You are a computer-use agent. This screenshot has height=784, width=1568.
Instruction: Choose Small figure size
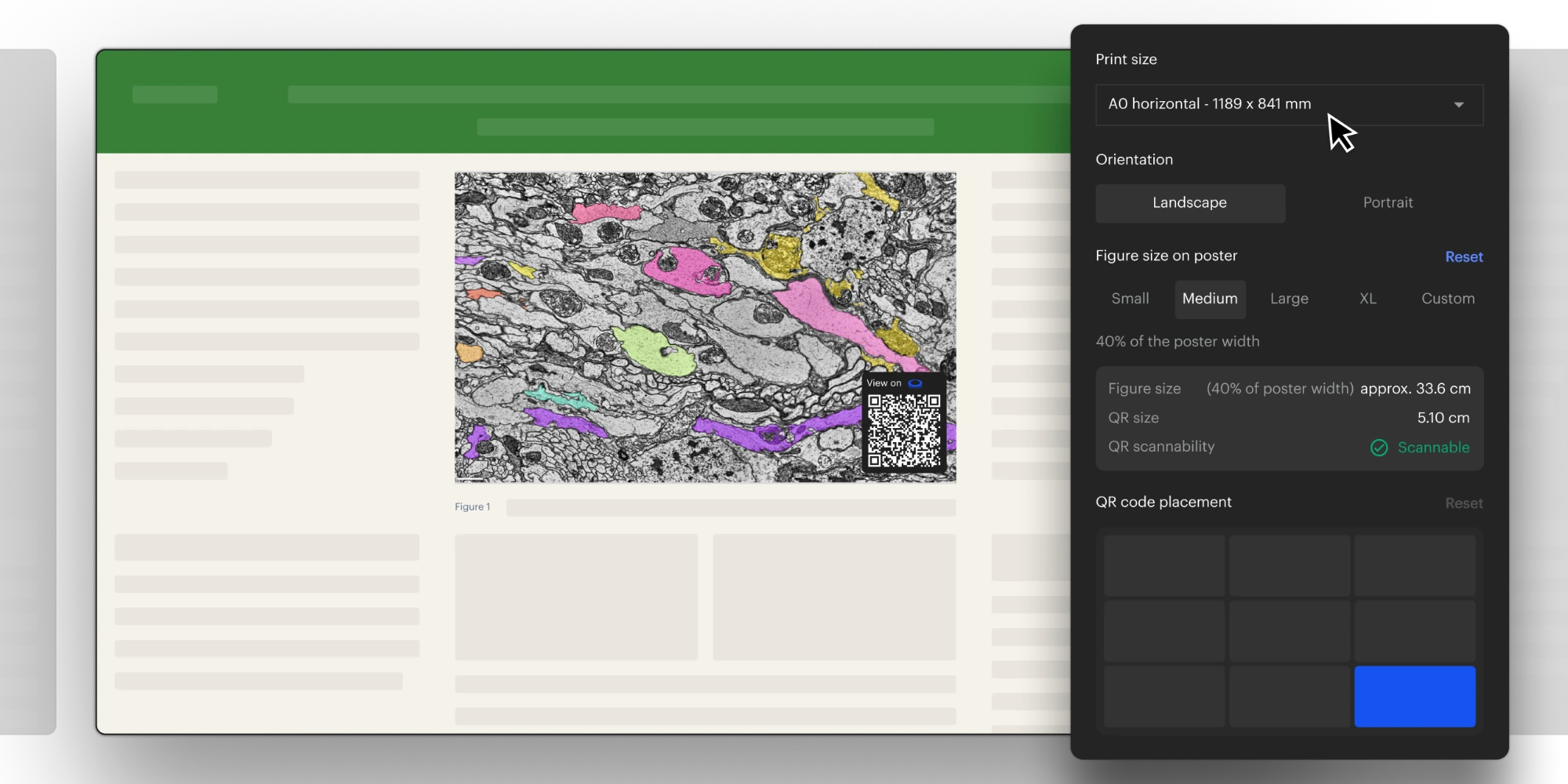(x=1130, y=299)
